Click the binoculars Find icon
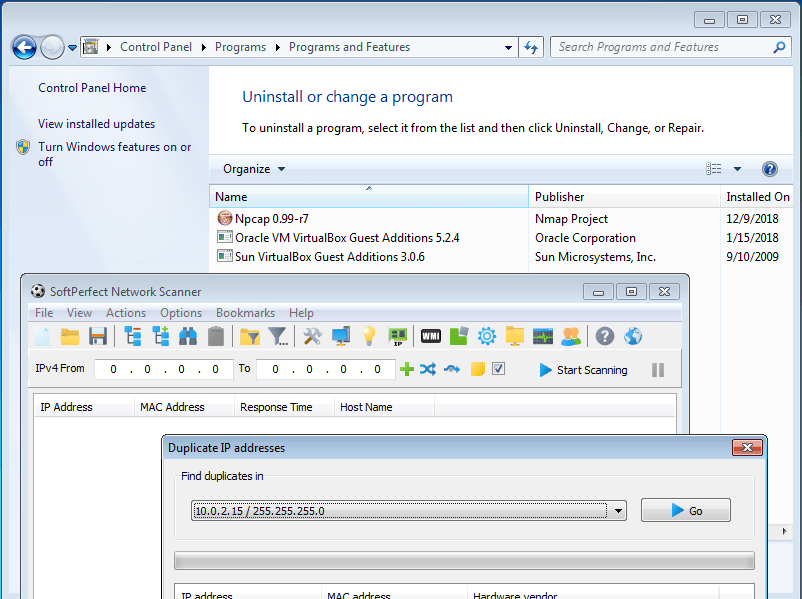This screenshot has height=599, width=802. coord(188,337)
